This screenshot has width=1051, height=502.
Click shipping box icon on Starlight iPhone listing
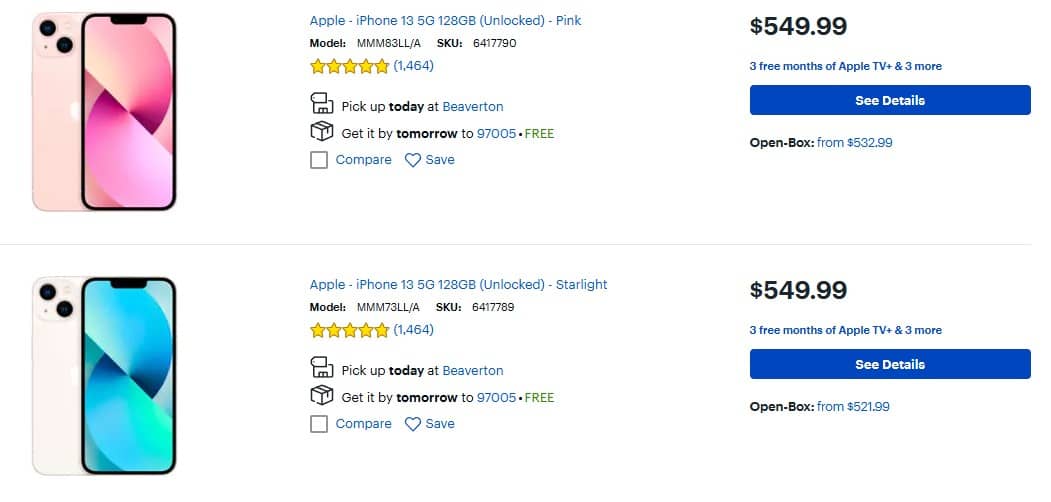321,396
